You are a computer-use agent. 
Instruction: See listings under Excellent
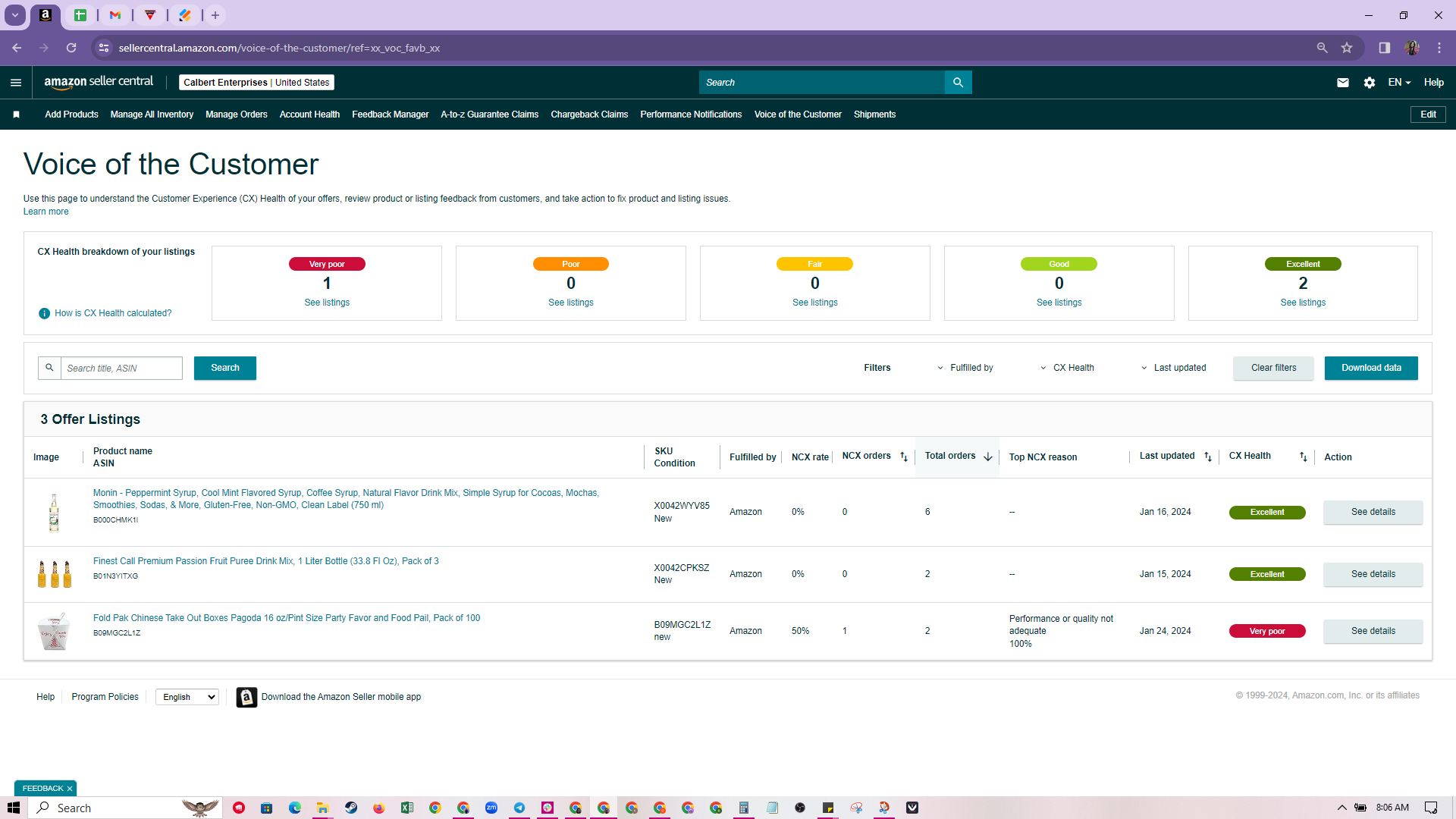tap(1303, 303)
